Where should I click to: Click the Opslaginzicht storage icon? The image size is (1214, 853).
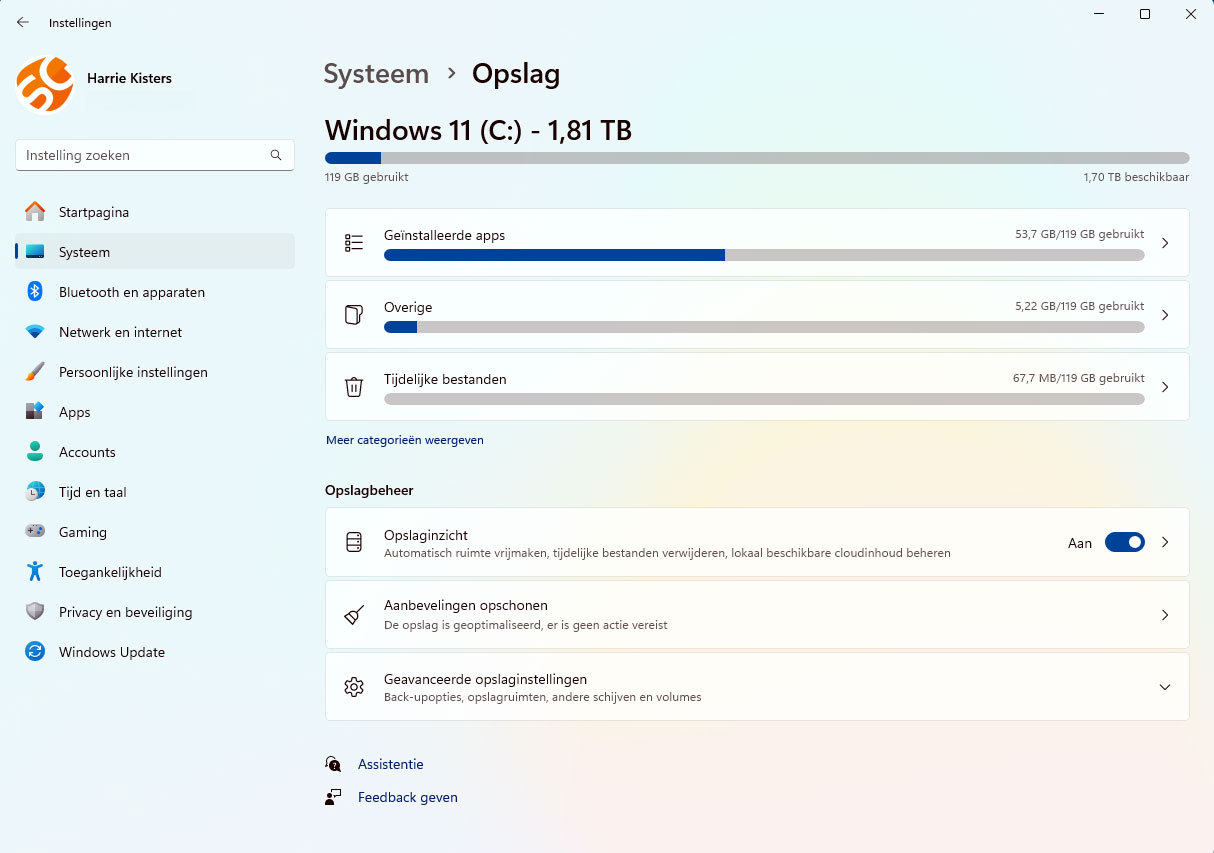pos(354,542)
